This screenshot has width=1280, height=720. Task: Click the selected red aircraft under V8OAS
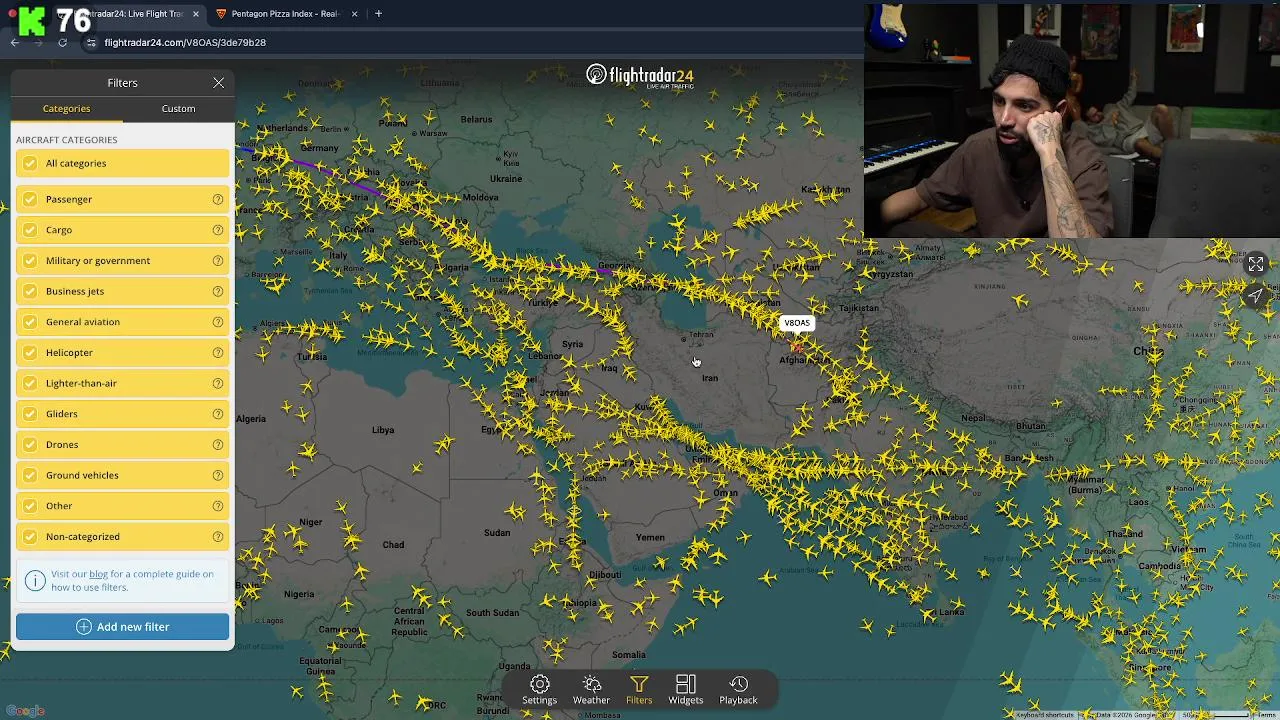click(x=797, y=346)
